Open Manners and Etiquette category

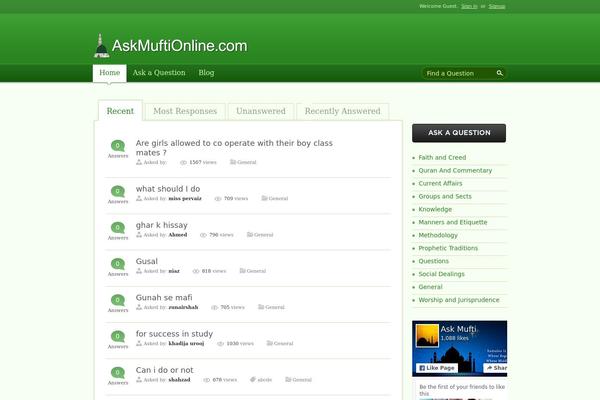453,222
